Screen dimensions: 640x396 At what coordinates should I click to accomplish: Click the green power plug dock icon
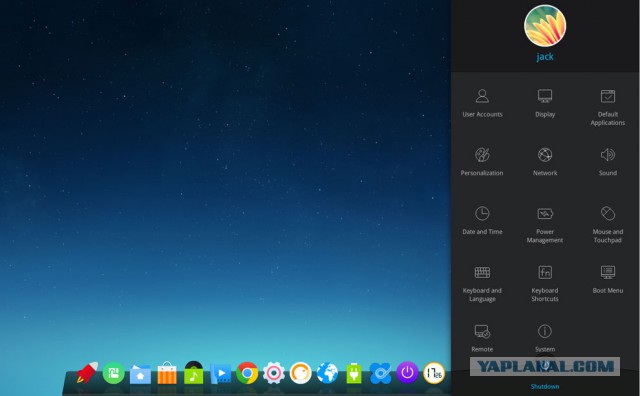354,373
